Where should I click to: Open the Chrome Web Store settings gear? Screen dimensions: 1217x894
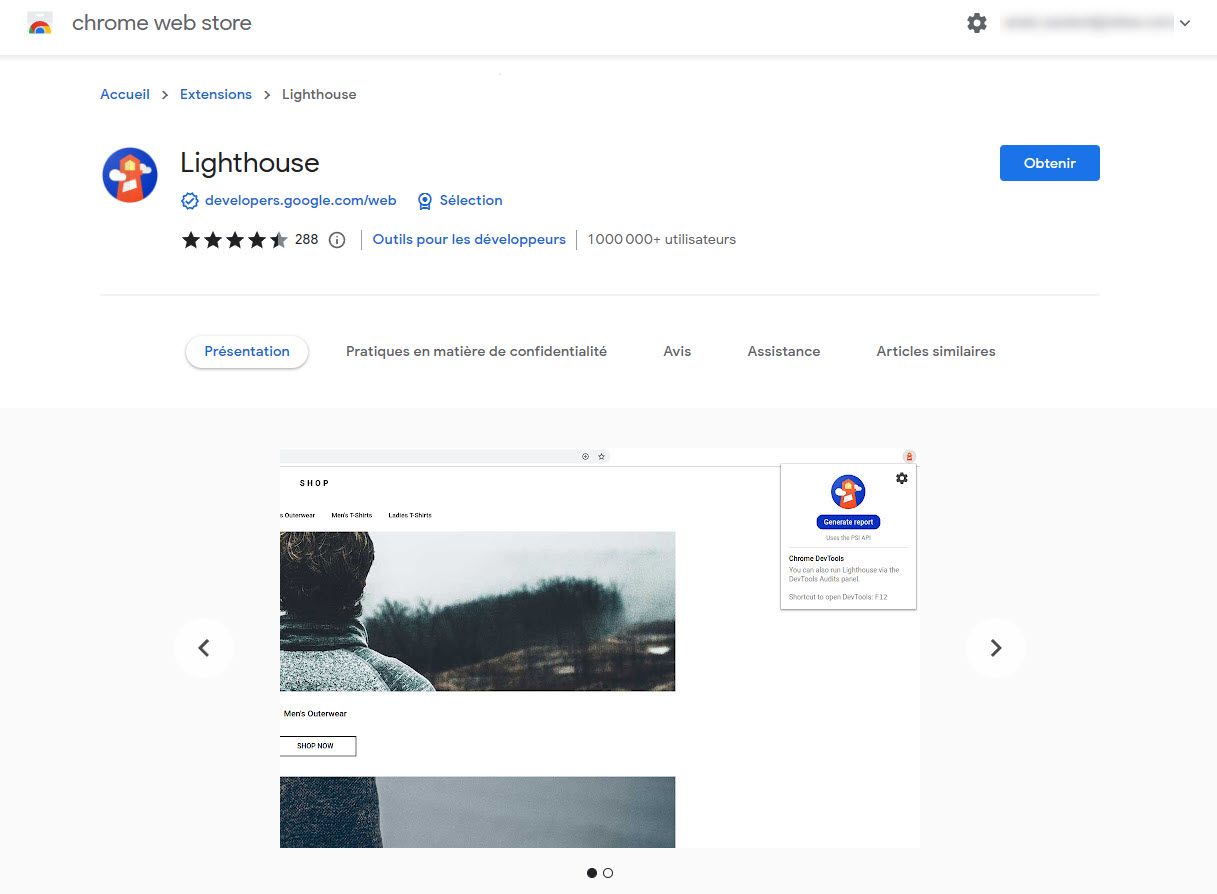(977, 22)
